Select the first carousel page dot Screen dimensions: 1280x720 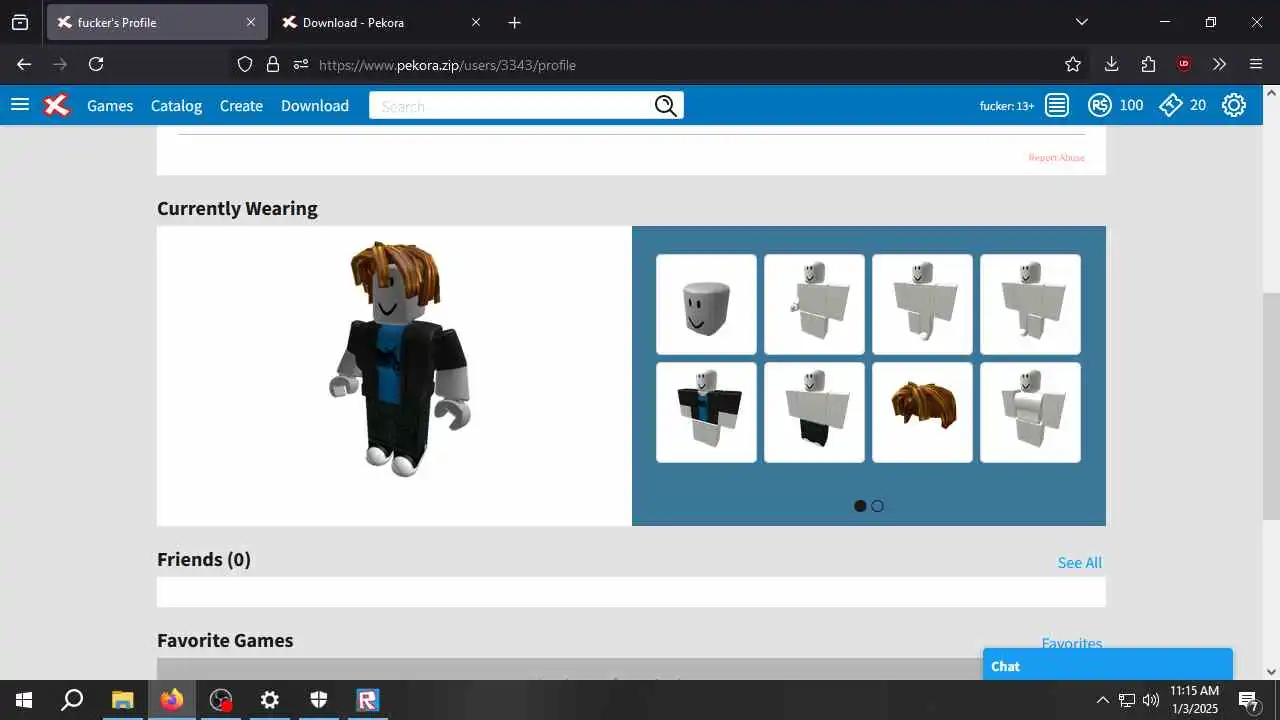pos(860,506)
